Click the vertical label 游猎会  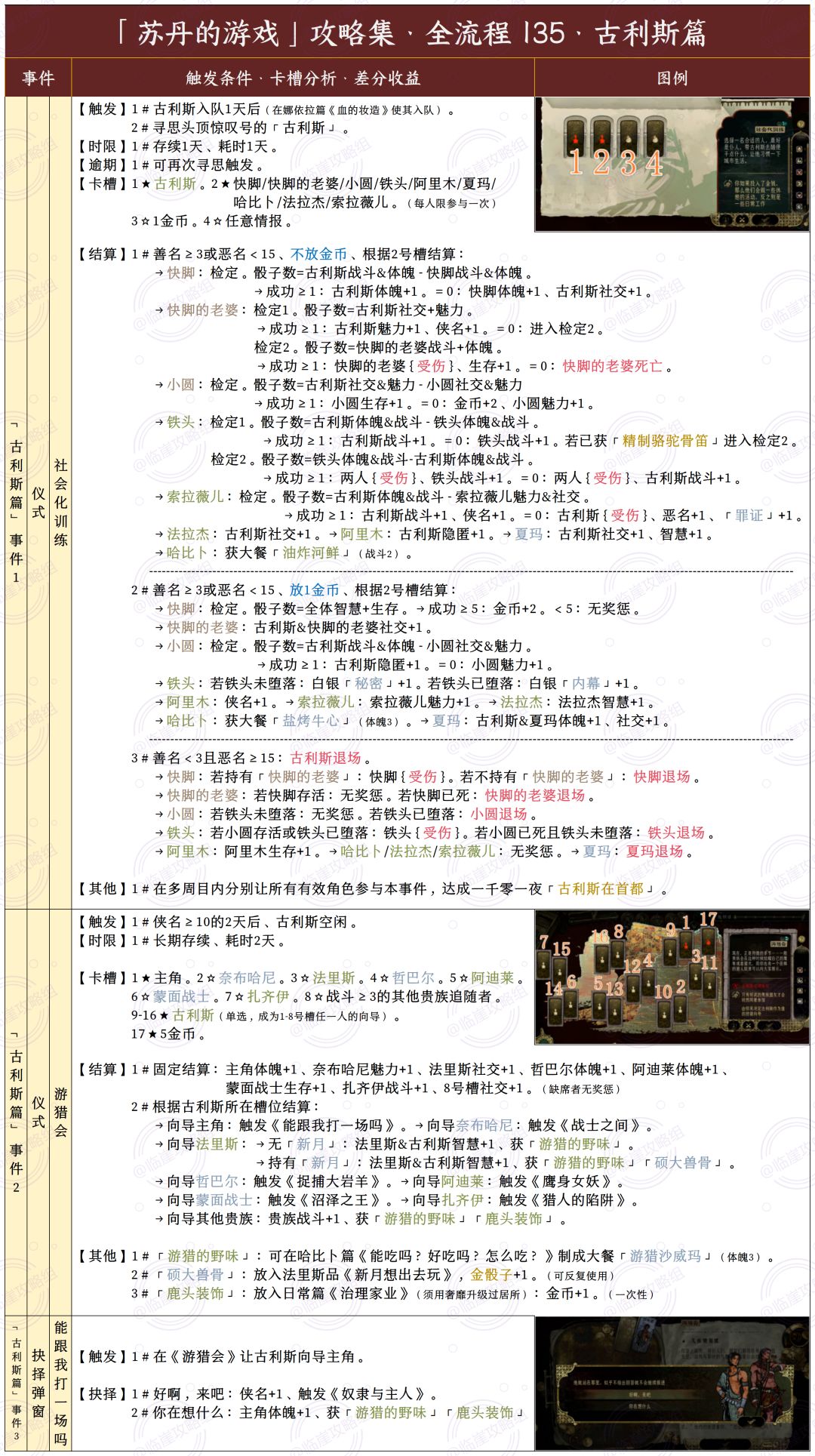[61, 1112]
